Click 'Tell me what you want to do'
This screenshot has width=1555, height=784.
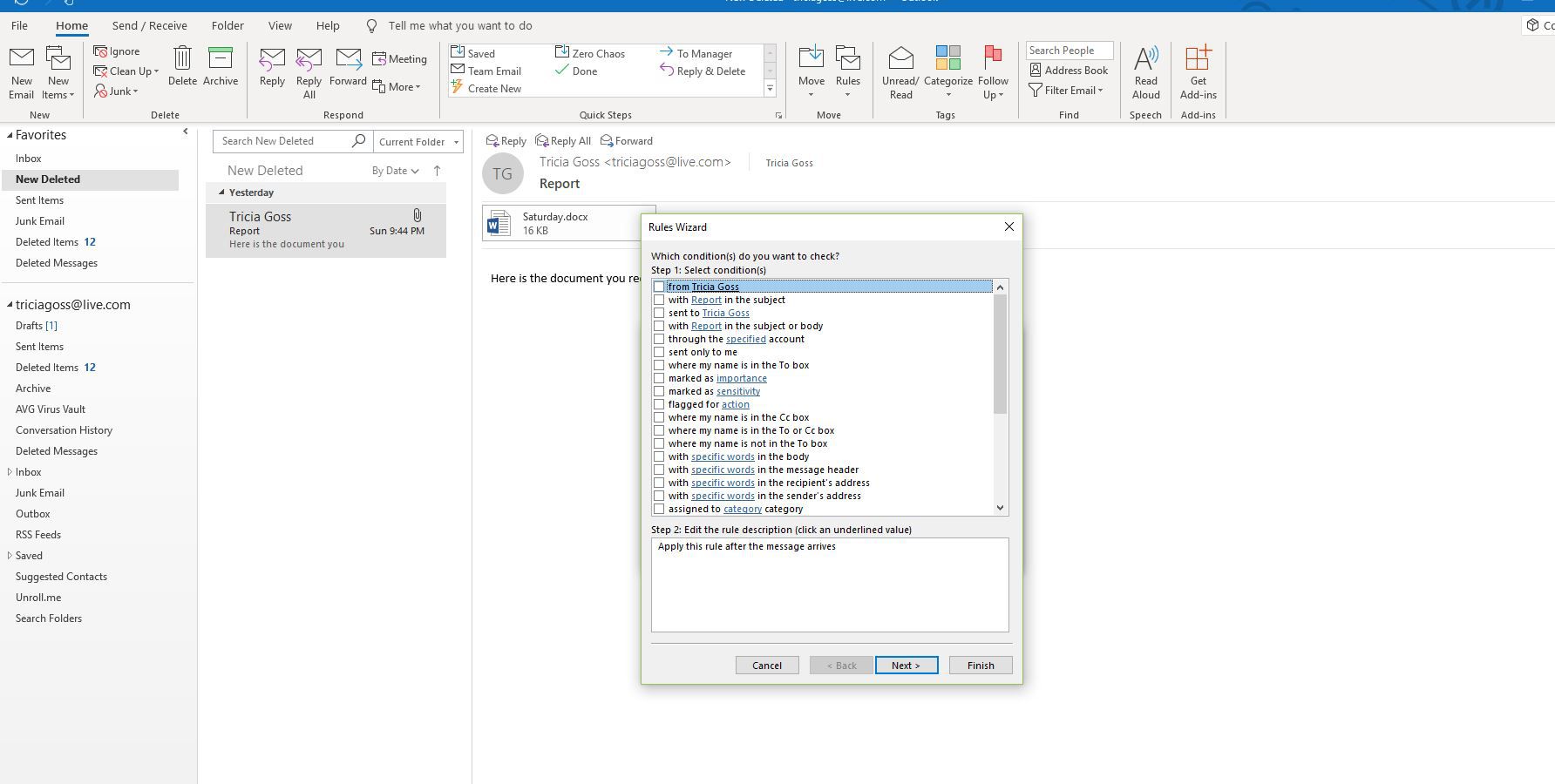[459, 26]
